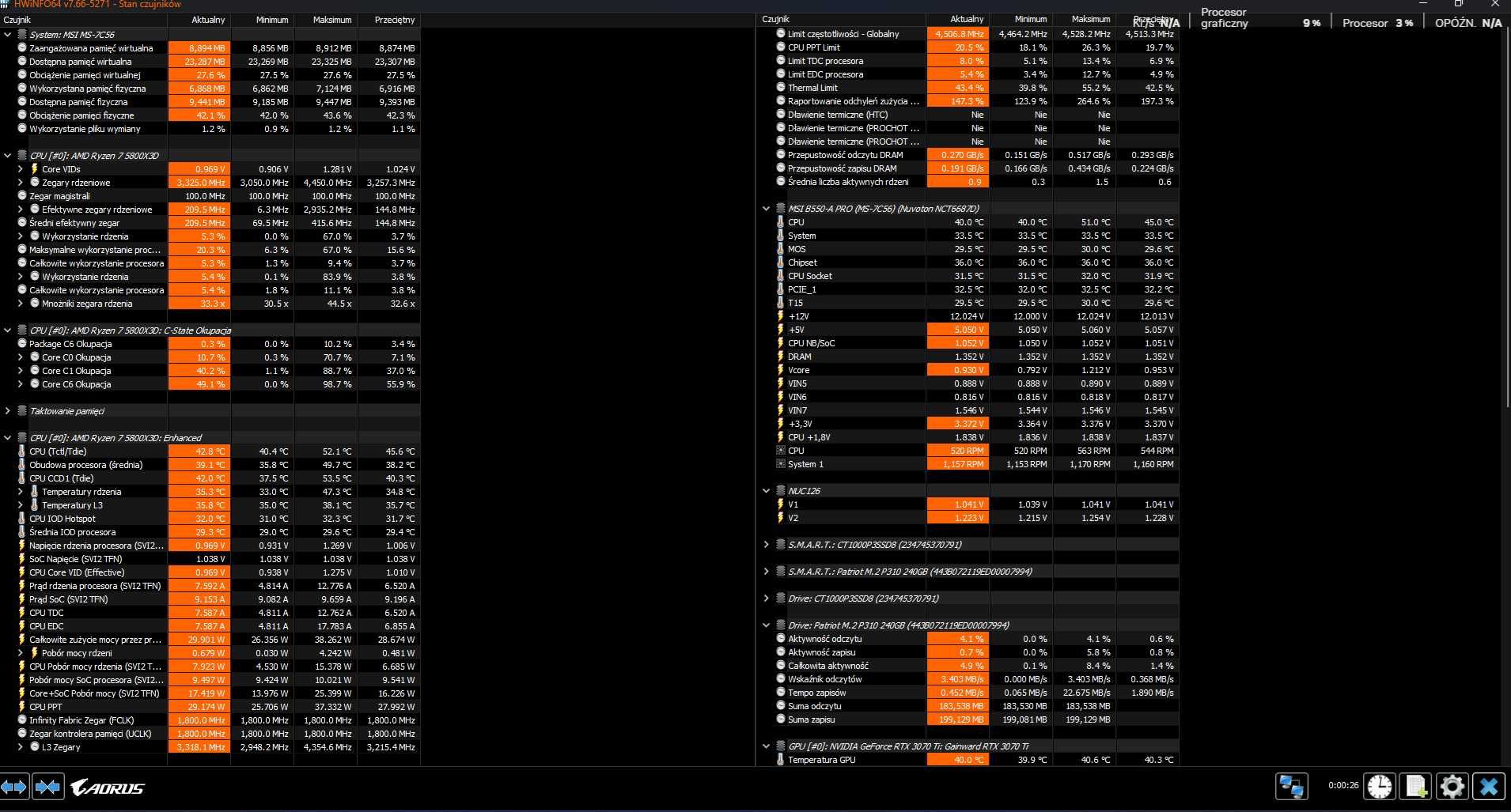Click circle icon beside Thermal Limit
This screenshot has width=1511, height=812.
click(781, 88)
